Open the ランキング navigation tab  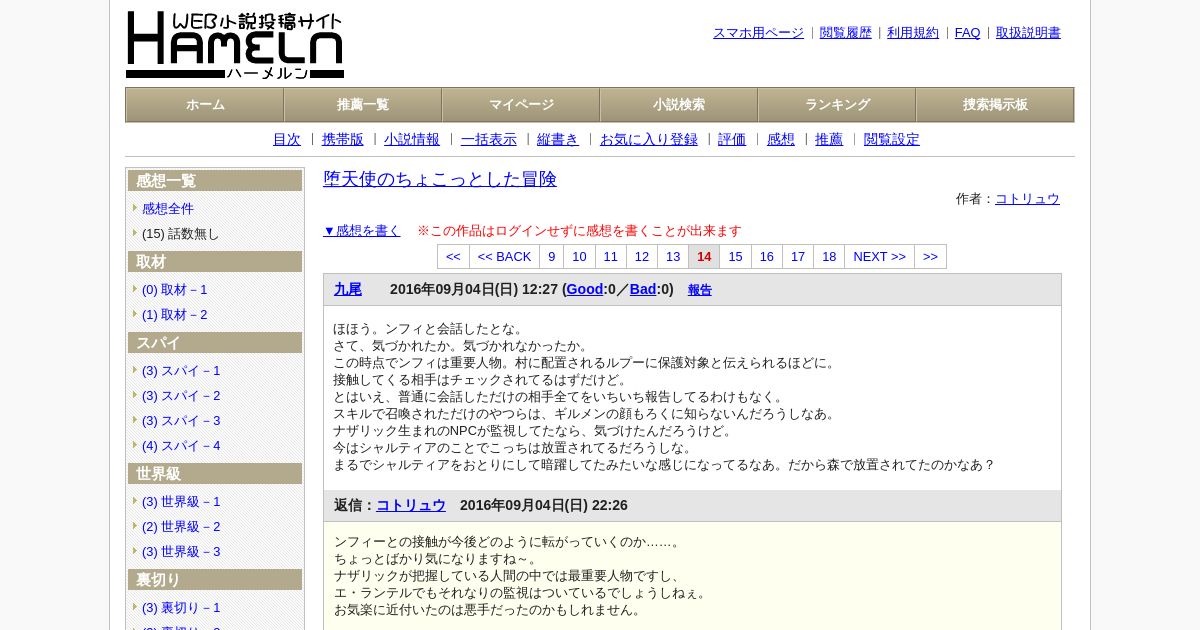pyautogui.click(x=837, y=105)
